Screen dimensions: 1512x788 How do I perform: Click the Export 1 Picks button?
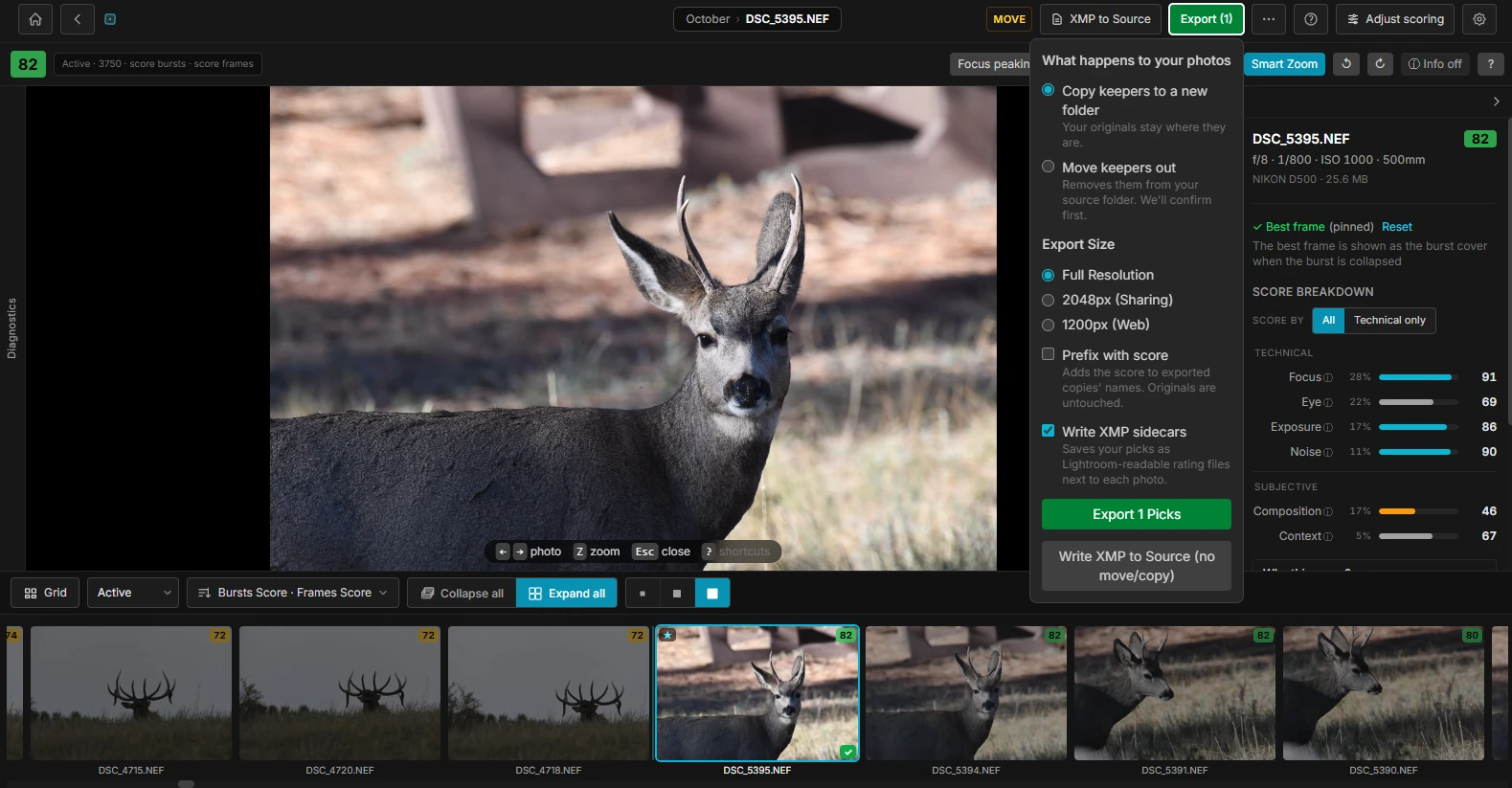pos(1137,514)
